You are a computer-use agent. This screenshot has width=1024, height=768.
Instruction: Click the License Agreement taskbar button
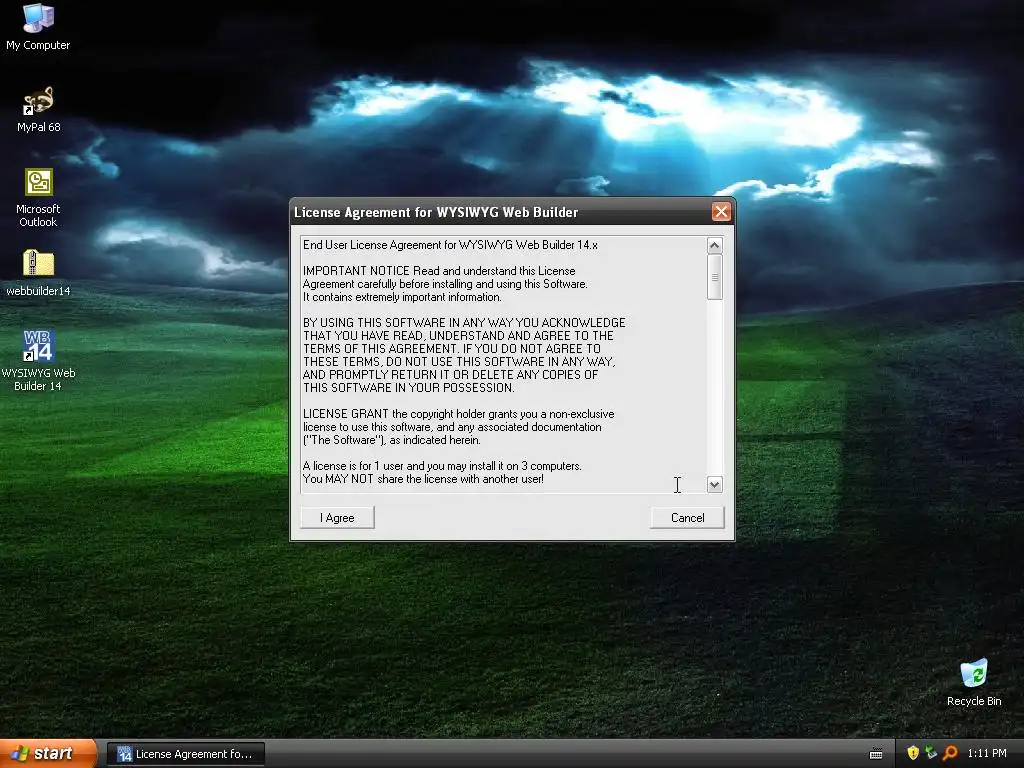click(x=186, y=754)
